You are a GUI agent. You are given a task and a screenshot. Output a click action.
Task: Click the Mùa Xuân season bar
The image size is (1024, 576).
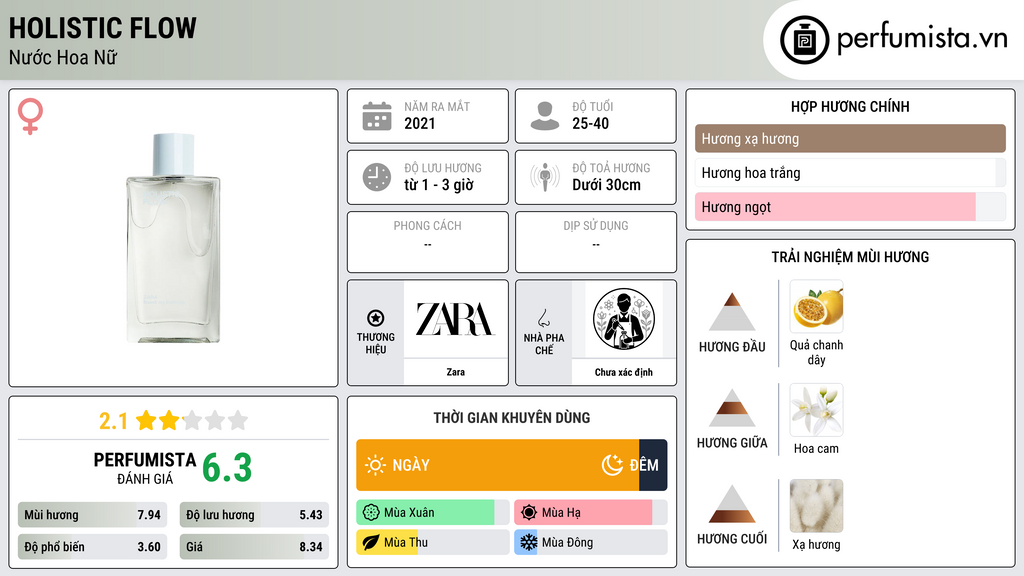pos(432,513)
